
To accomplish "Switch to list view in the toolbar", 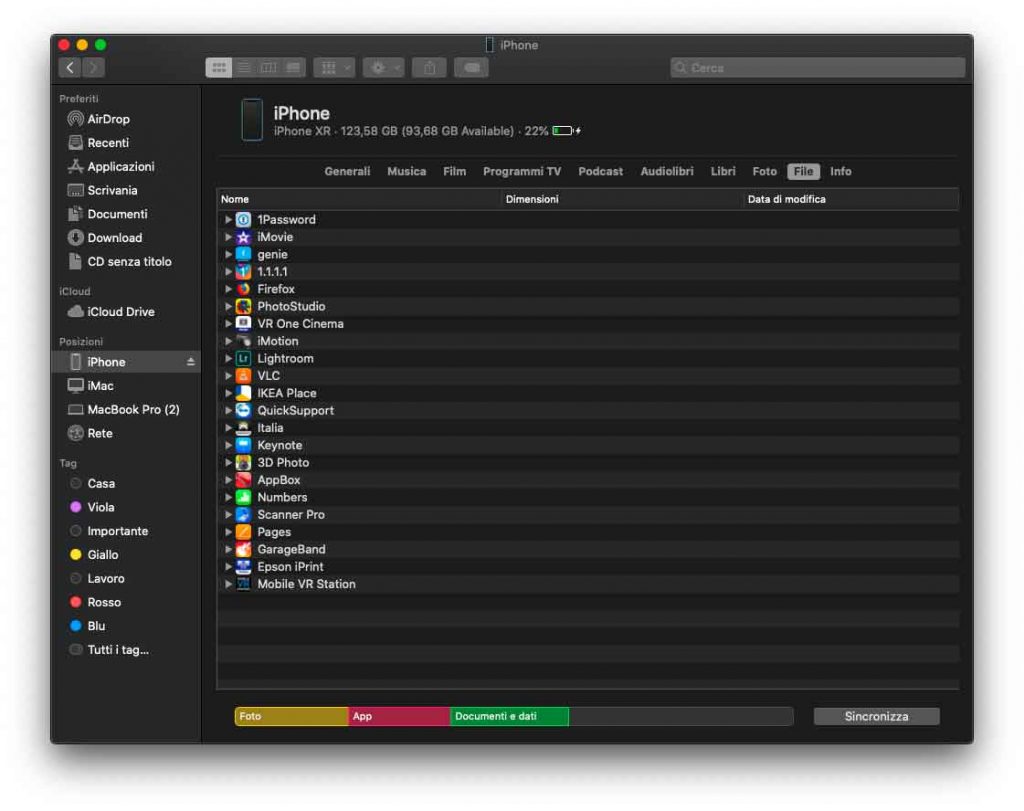I will click(244, 68).
